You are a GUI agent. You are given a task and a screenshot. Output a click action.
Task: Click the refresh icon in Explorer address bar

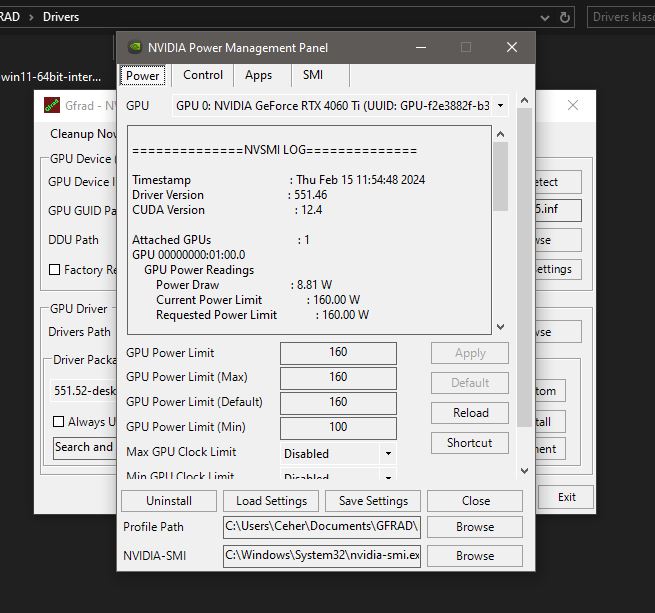coord(564,17)
